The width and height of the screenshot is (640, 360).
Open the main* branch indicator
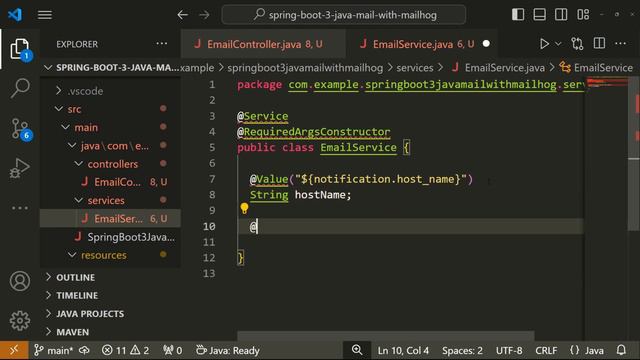click(x=53, y=351)
